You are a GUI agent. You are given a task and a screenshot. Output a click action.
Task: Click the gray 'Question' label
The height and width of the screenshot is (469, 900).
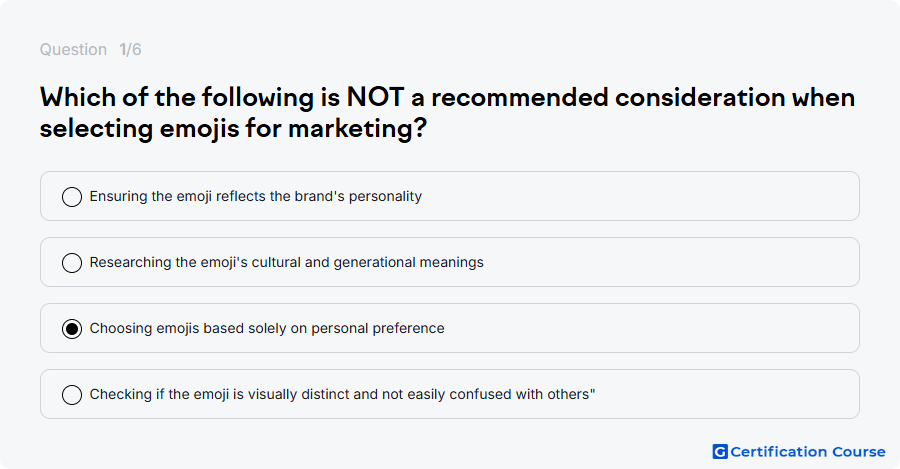(73, 49)
